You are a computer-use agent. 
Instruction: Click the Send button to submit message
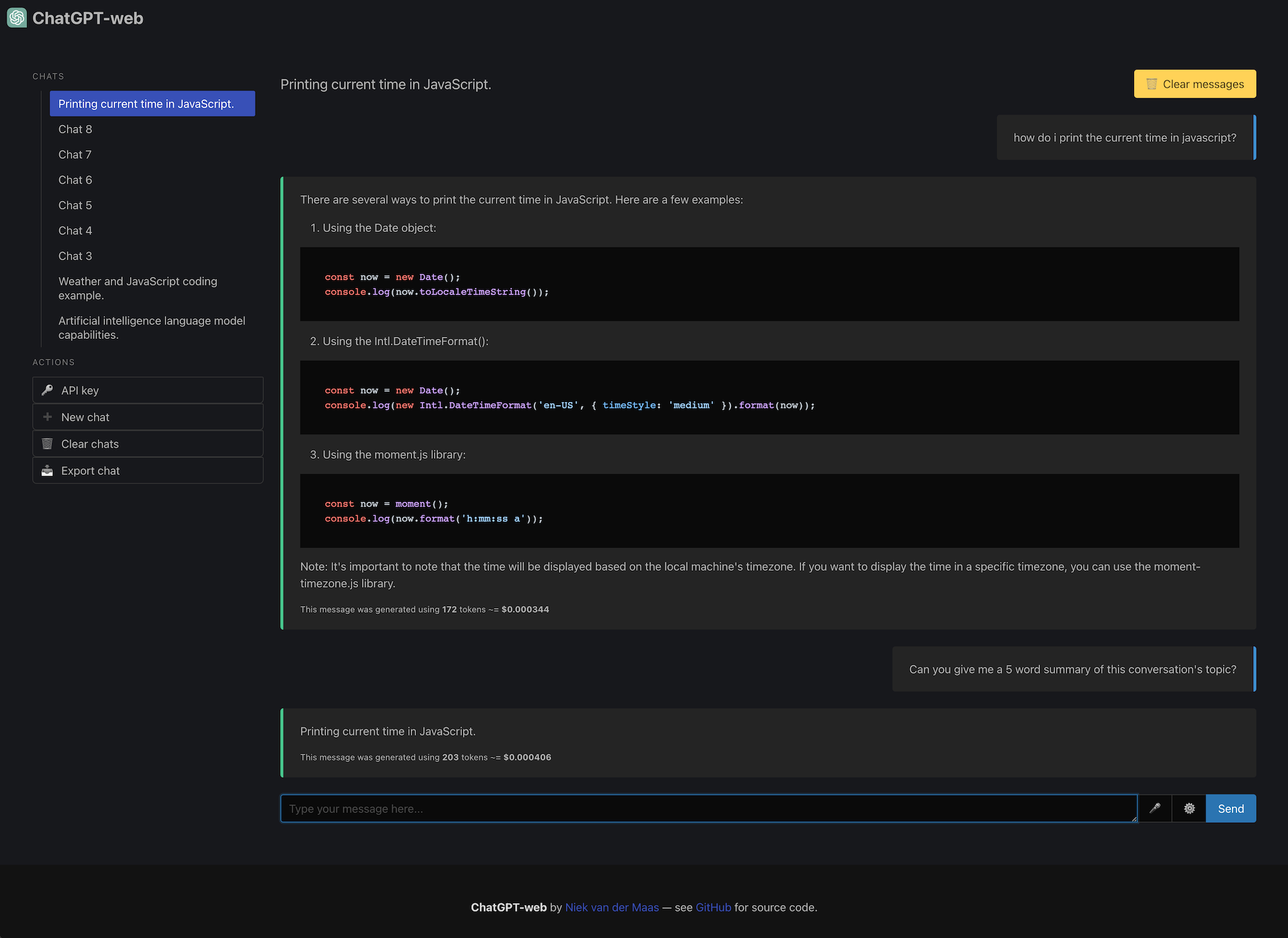click(1232, 808)
